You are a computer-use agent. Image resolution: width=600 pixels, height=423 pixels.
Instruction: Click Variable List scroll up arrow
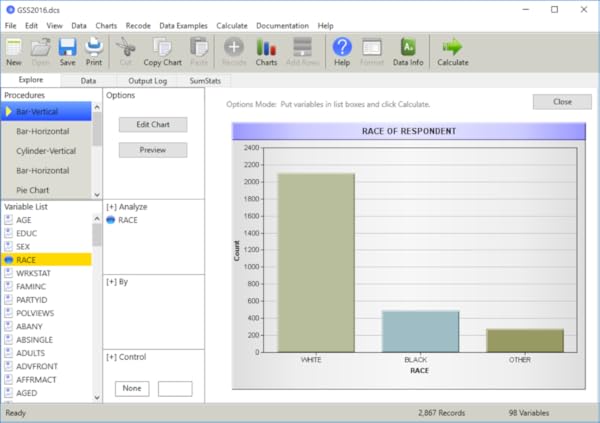[x=97, y=219]
